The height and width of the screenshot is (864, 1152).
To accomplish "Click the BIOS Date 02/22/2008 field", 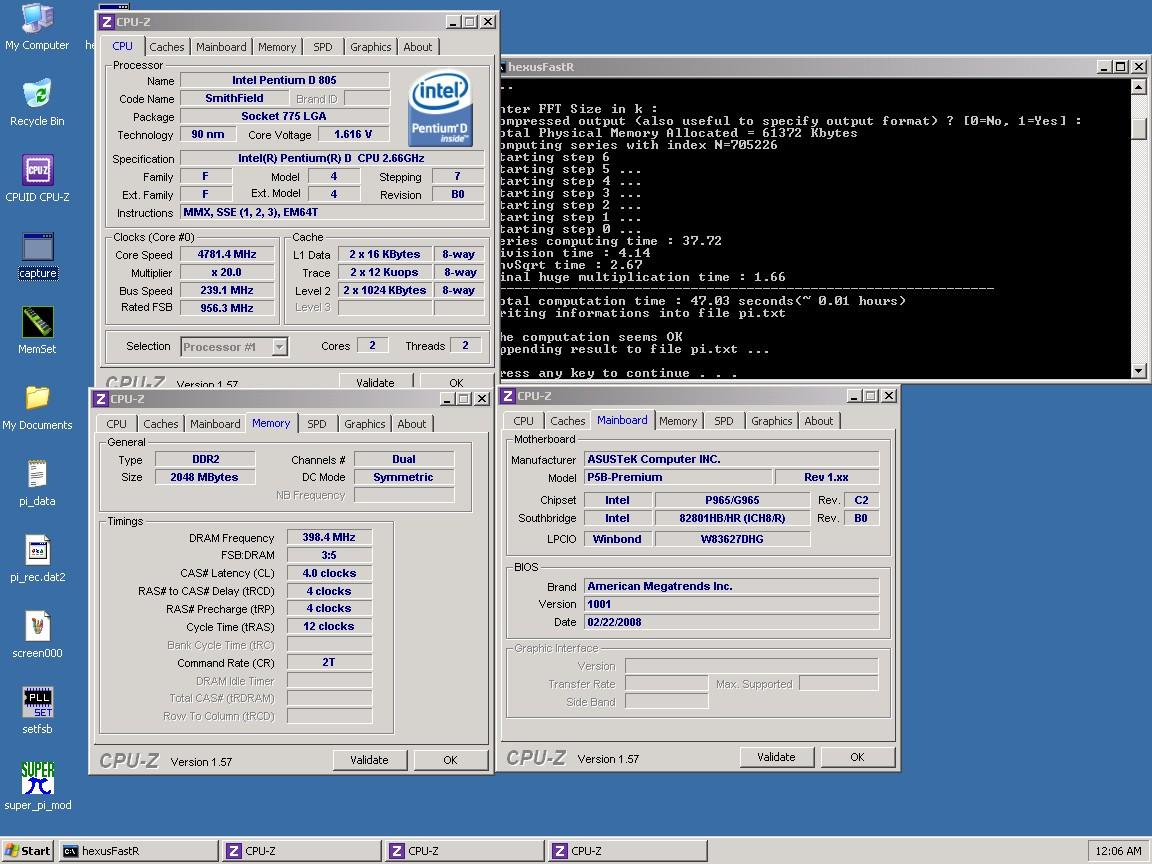I will (x=732, y=622).
